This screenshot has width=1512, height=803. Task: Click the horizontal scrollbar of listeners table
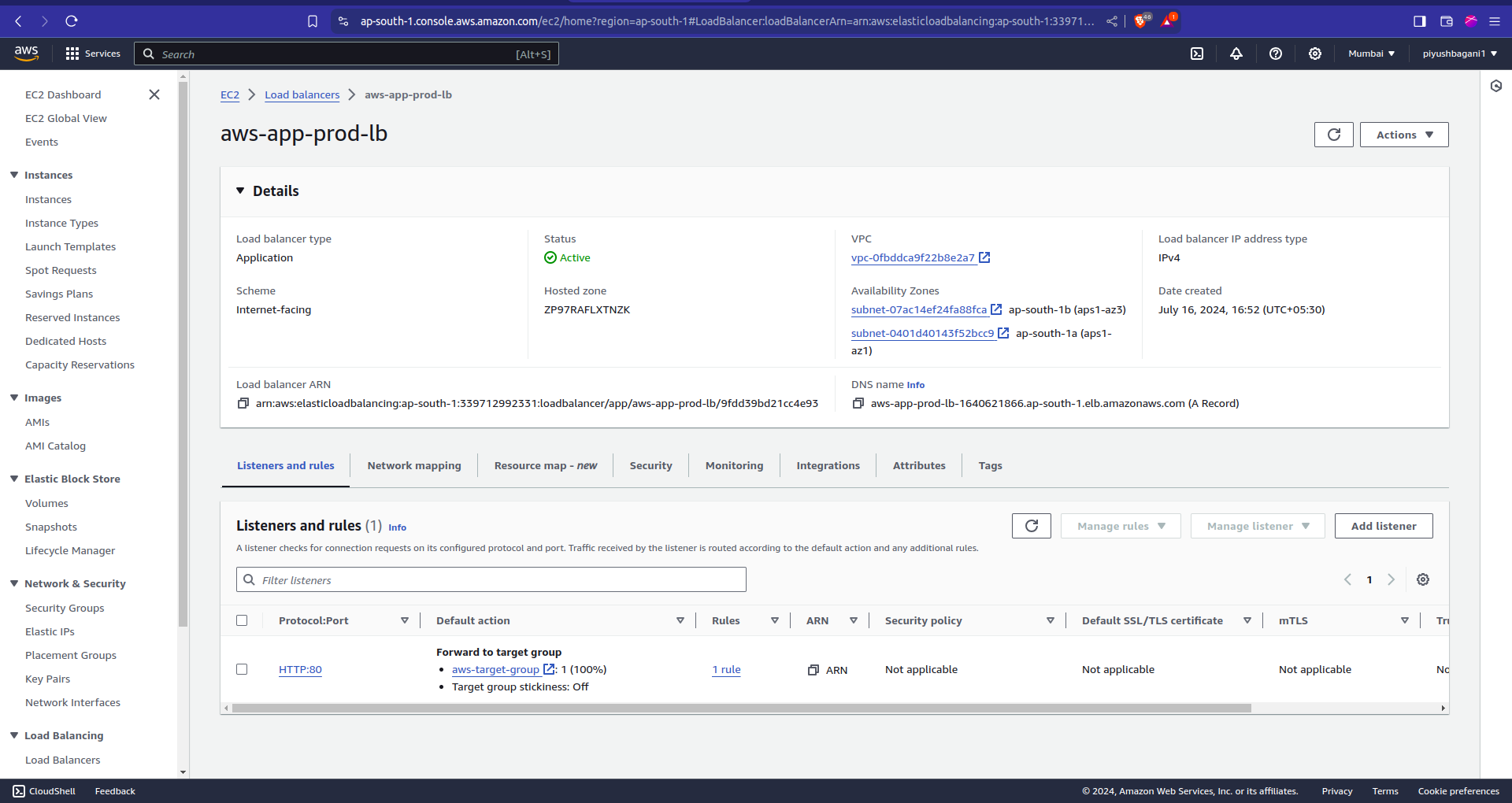[742, 709]
